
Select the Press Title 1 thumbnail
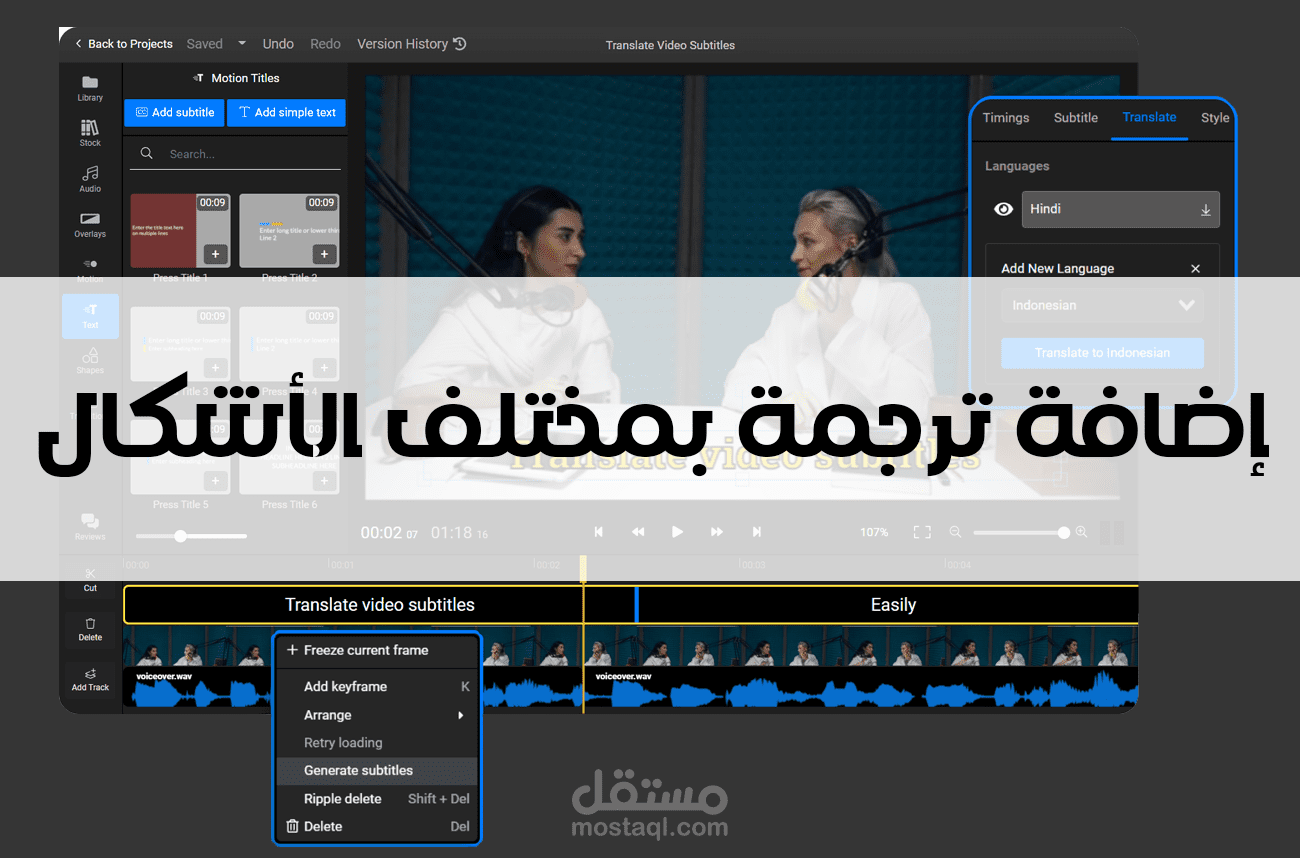(180, 230)
